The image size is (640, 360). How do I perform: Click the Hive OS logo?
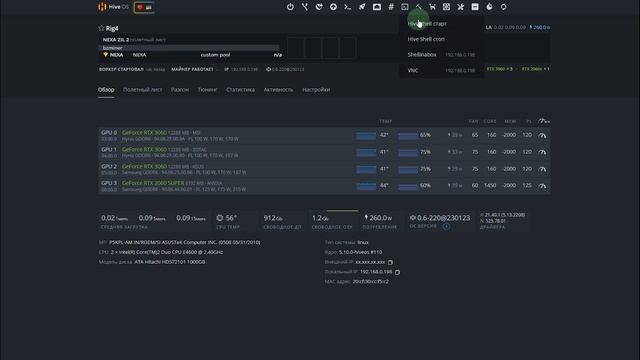(113, 7)
